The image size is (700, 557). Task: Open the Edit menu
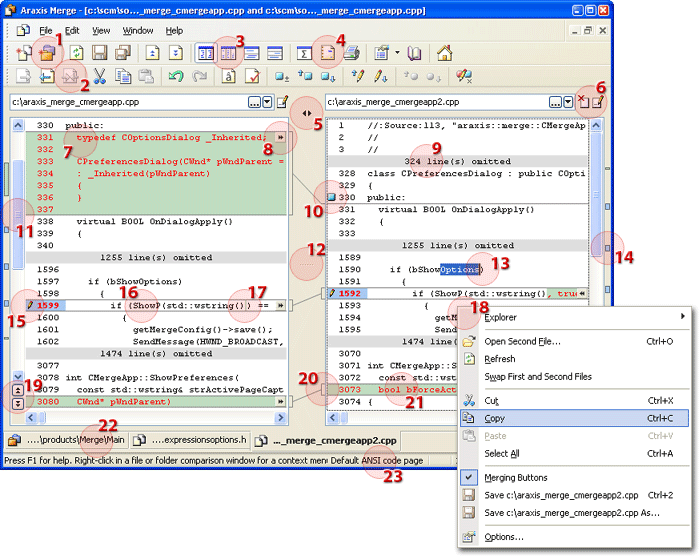[72, 31]
